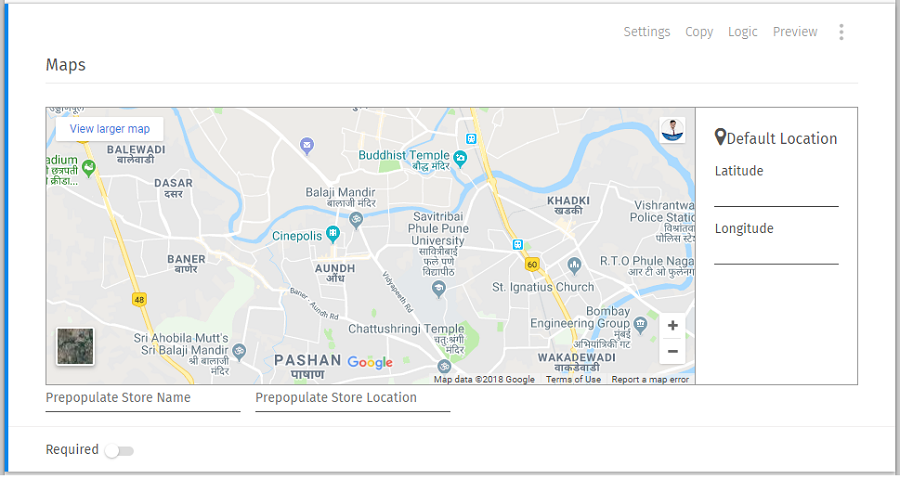Click the map zoom in plus button

pyautogui.click(x=672, y=326)
